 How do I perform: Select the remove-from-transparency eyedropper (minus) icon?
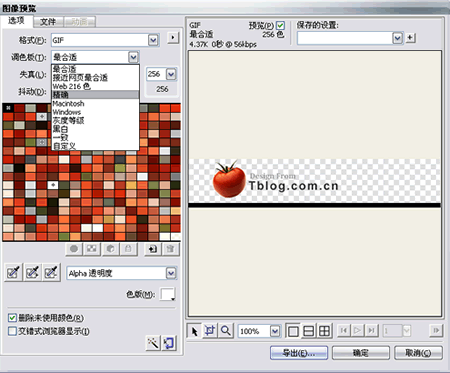(x=51, y=272)
